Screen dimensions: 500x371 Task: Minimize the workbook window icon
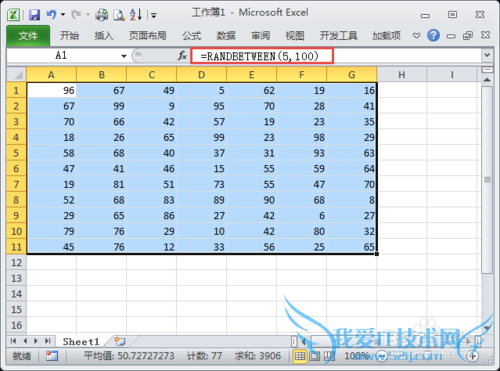451,36
